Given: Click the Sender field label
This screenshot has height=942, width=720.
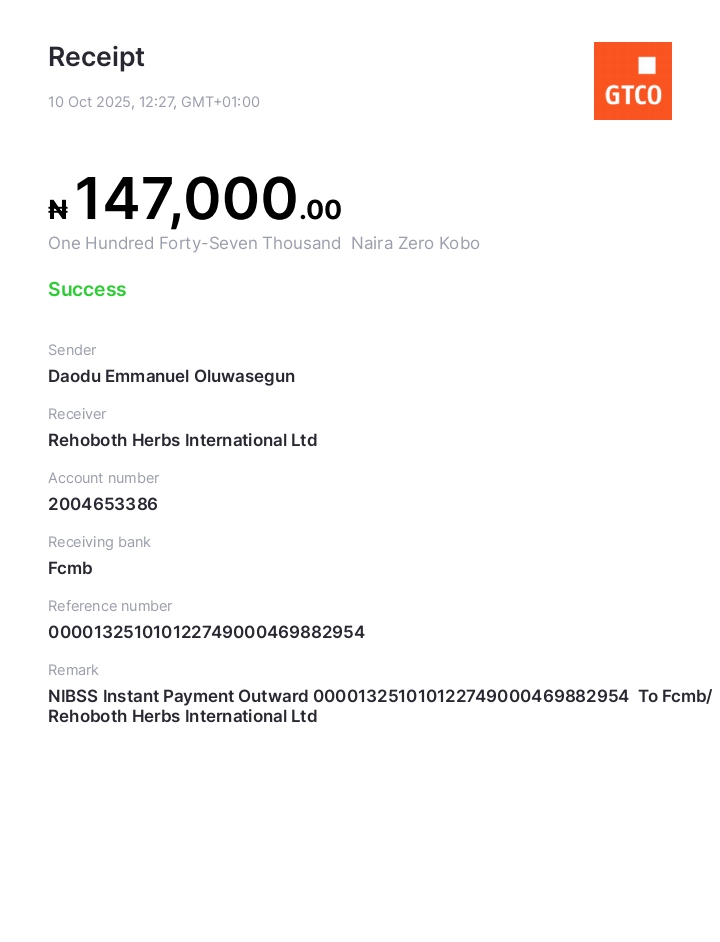Looking at the screenshot, I should [x=72, y=350].
